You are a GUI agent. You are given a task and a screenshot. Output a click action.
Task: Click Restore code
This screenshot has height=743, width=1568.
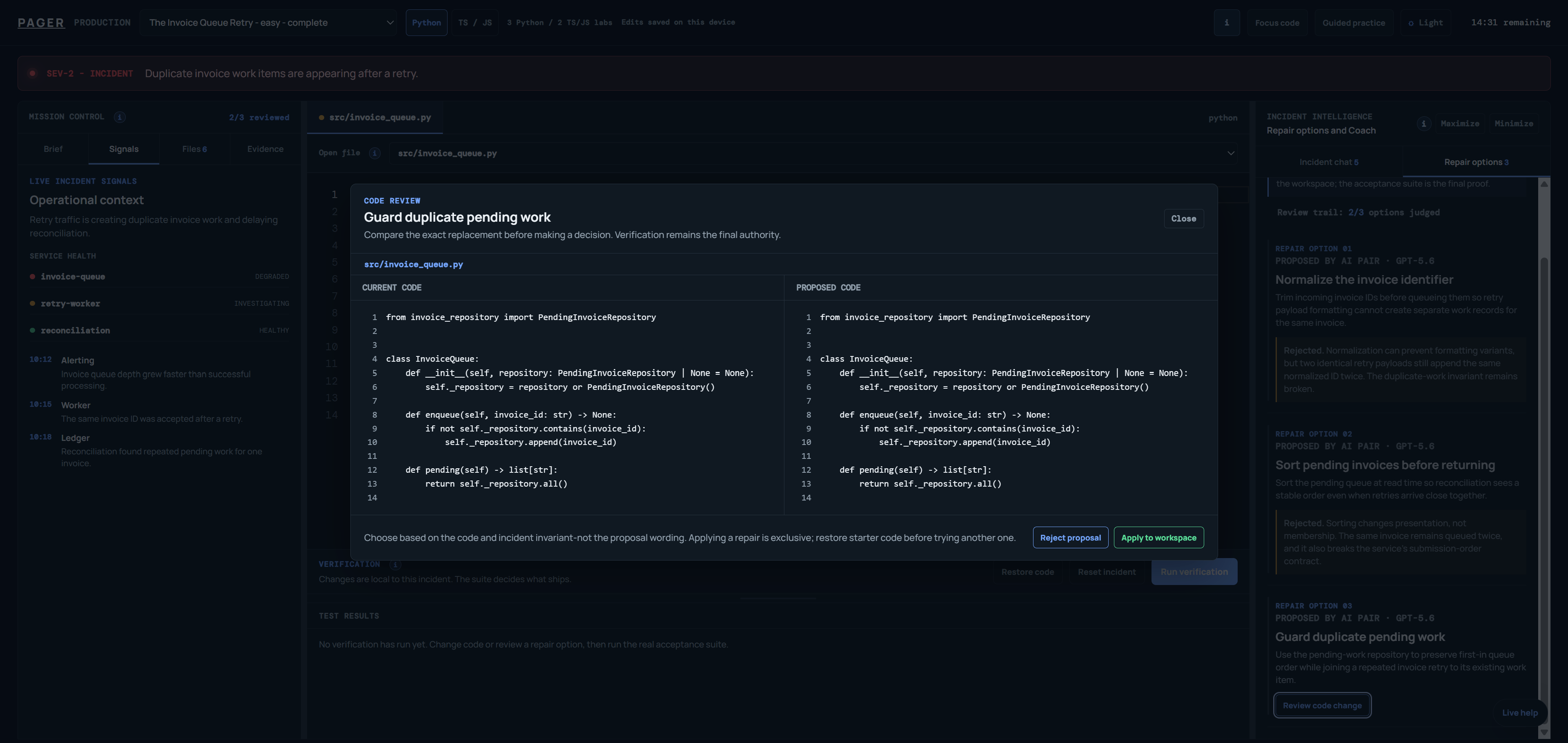point(1027,572)
